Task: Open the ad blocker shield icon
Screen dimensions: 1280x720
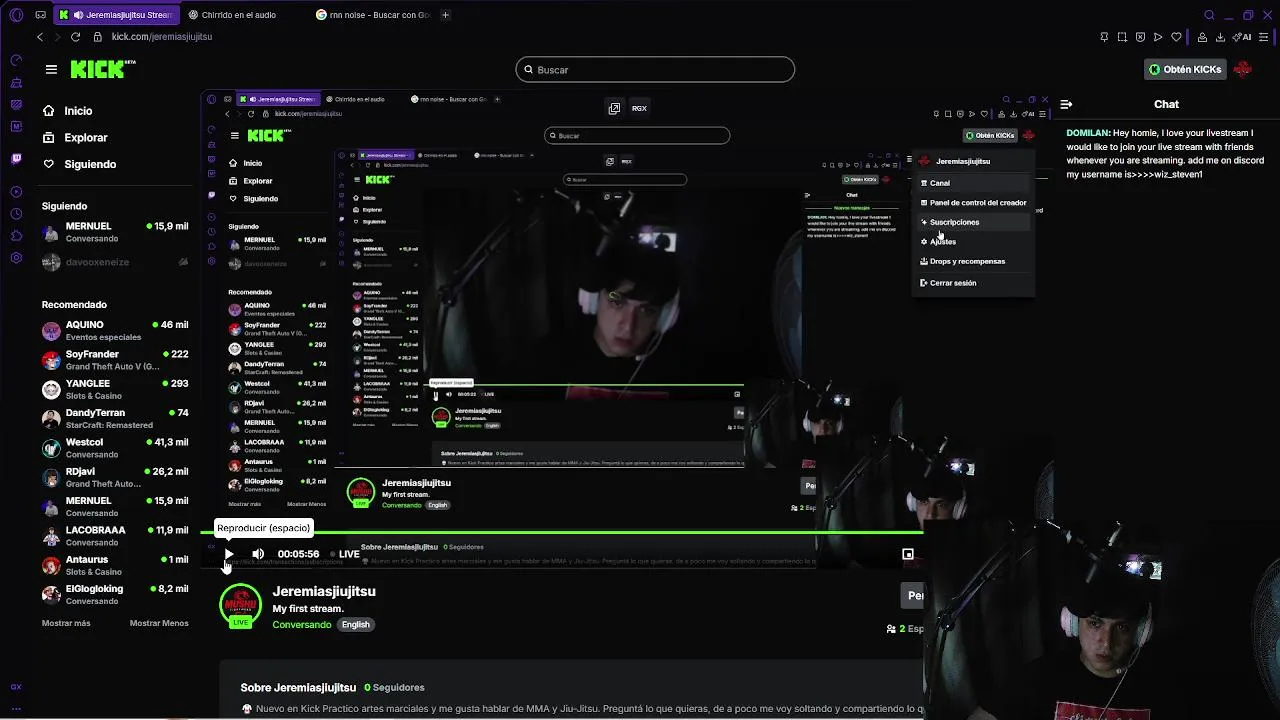Action: [1140, 37]
